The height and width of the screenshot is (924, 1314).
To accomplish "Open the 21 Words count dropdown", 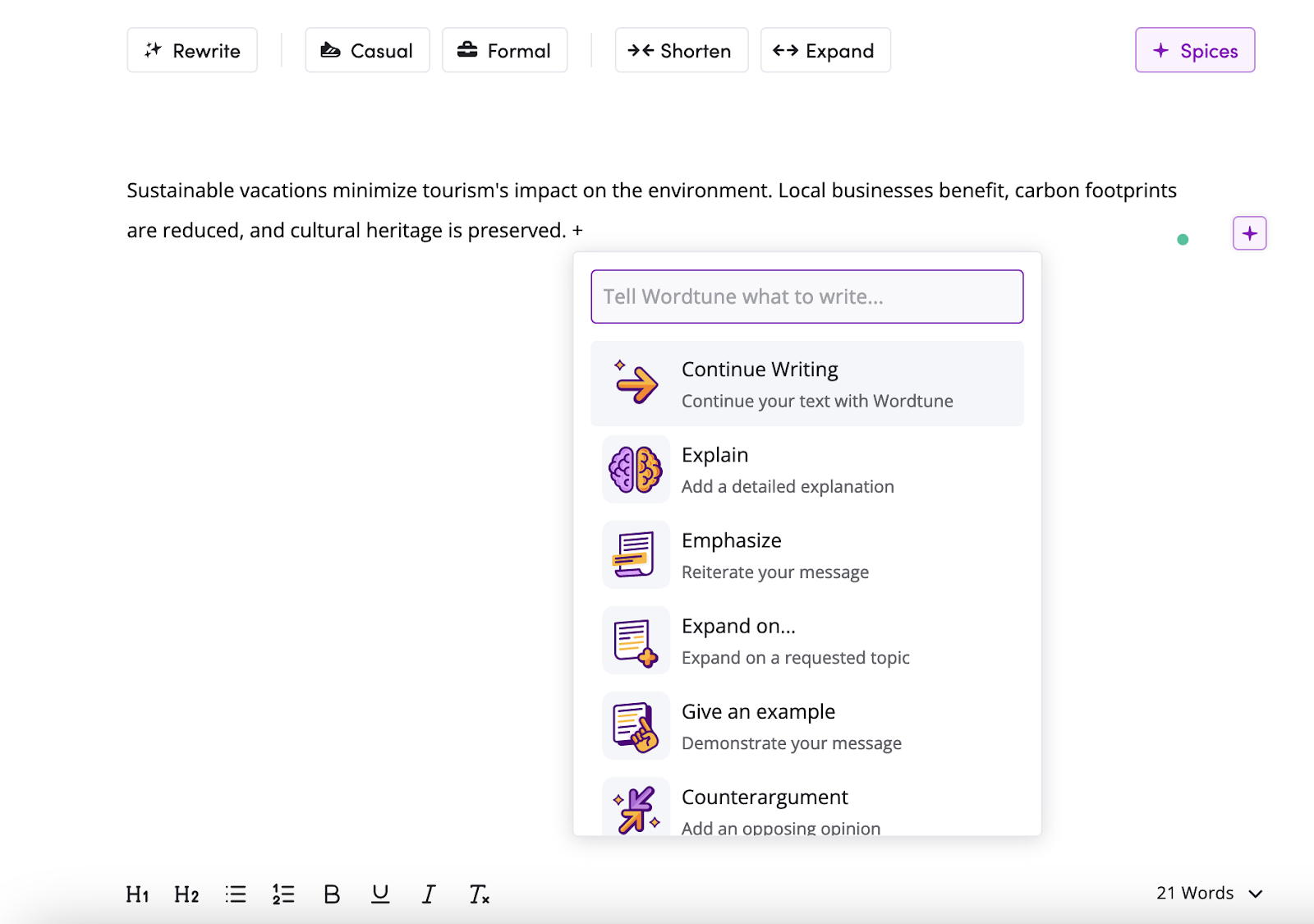I will tap(1210, 893).
